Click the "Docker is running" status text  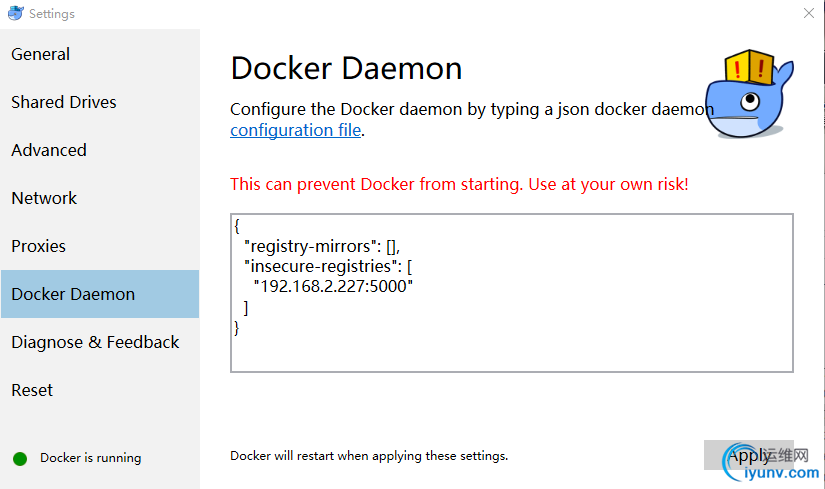point(90,458)
